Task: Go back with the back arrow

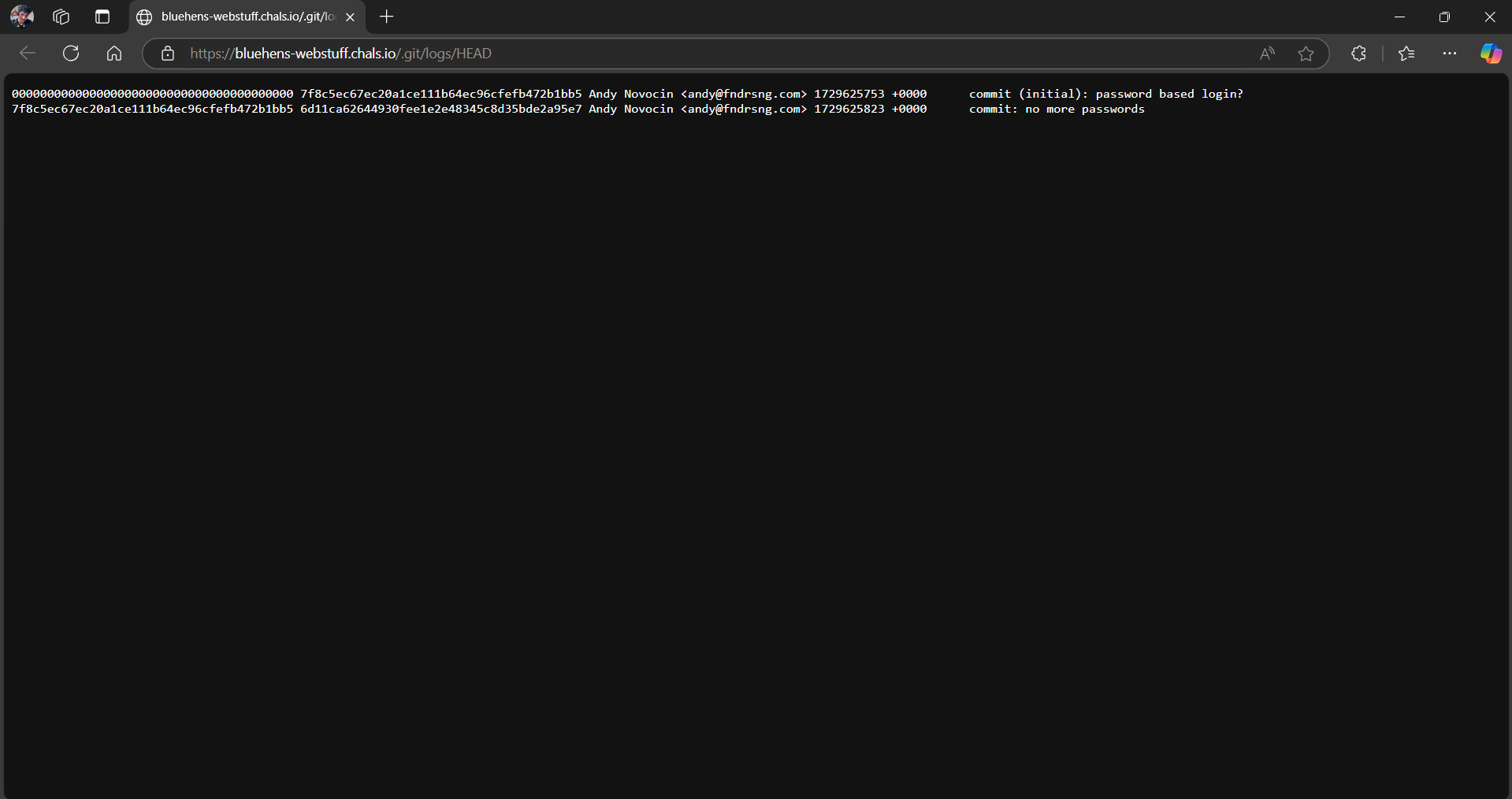Action: [x=28, y=53]
